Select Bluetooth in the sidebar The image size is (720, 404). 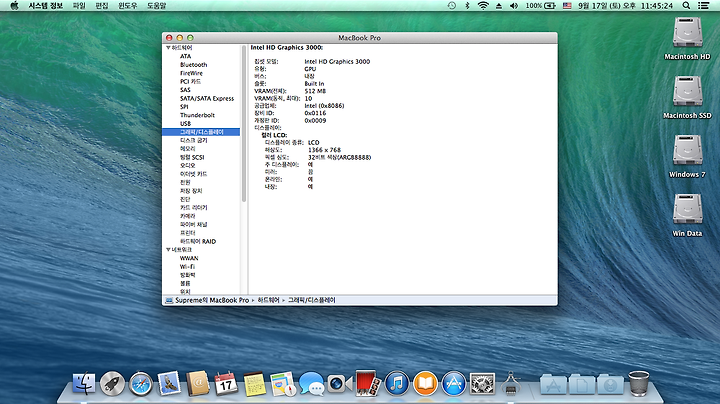(193, 65)
